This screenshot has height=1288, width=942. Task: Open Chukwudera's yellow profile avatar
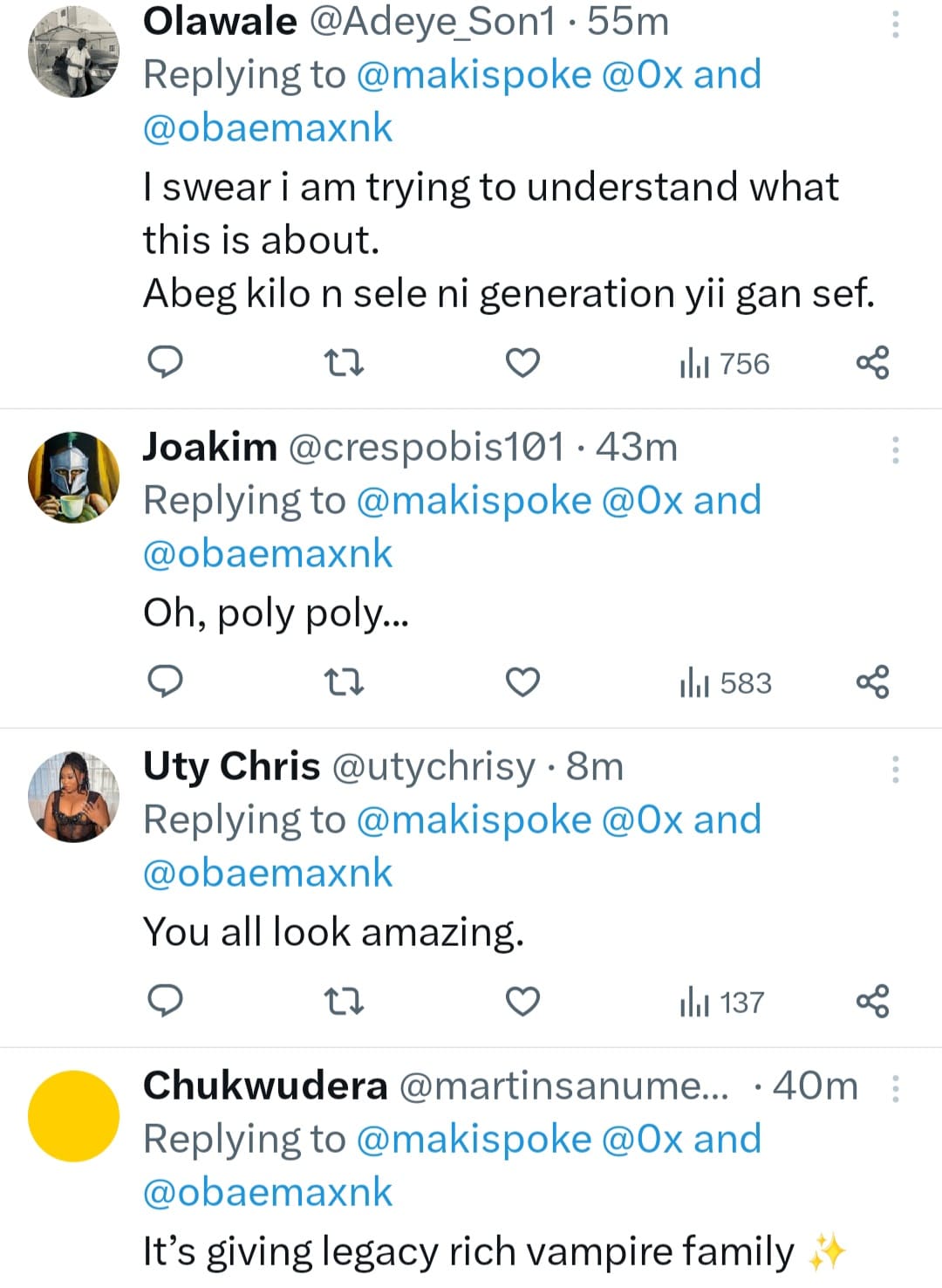click(73, 1116)
